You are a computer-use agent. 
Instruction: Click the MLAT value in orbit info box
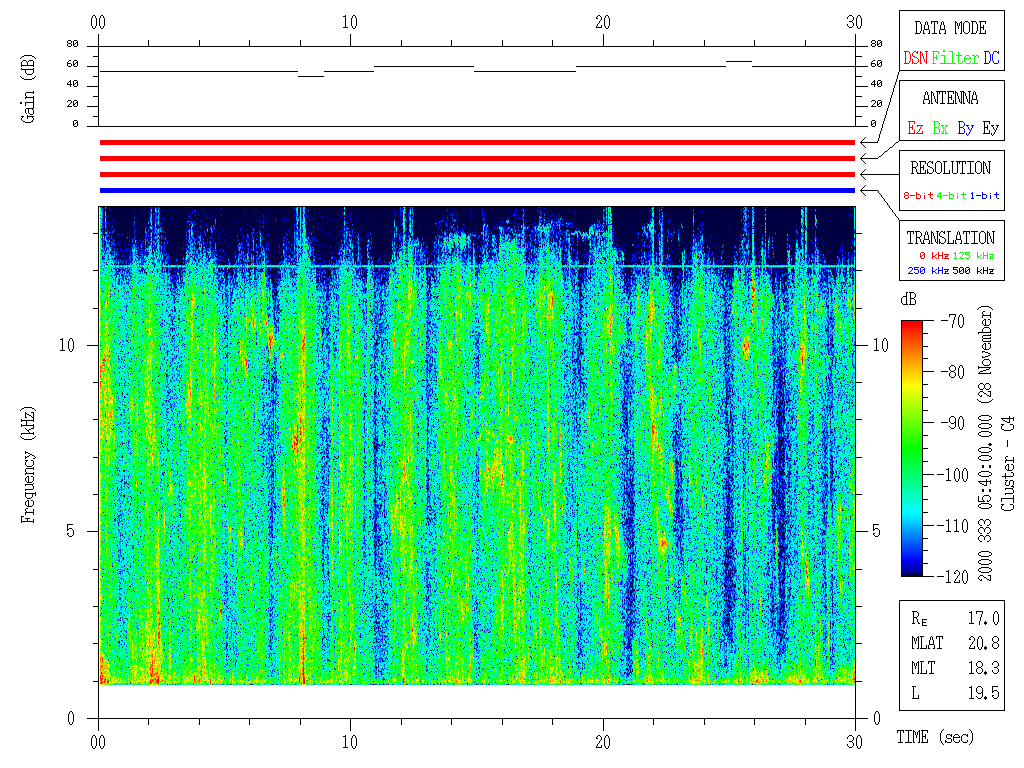click(x=984, y=643)
